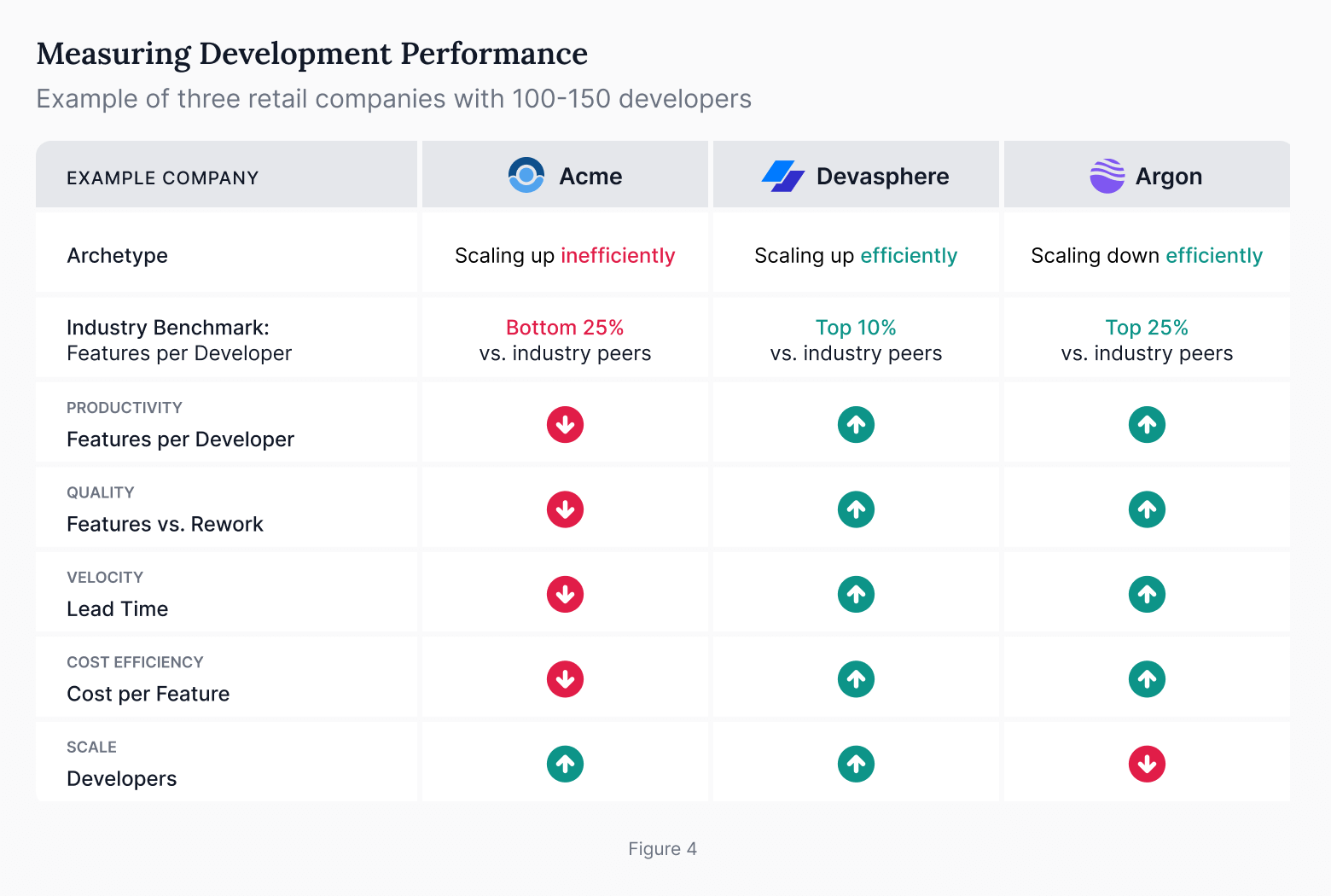Click the Devasphere logo icon

point(782,175)
